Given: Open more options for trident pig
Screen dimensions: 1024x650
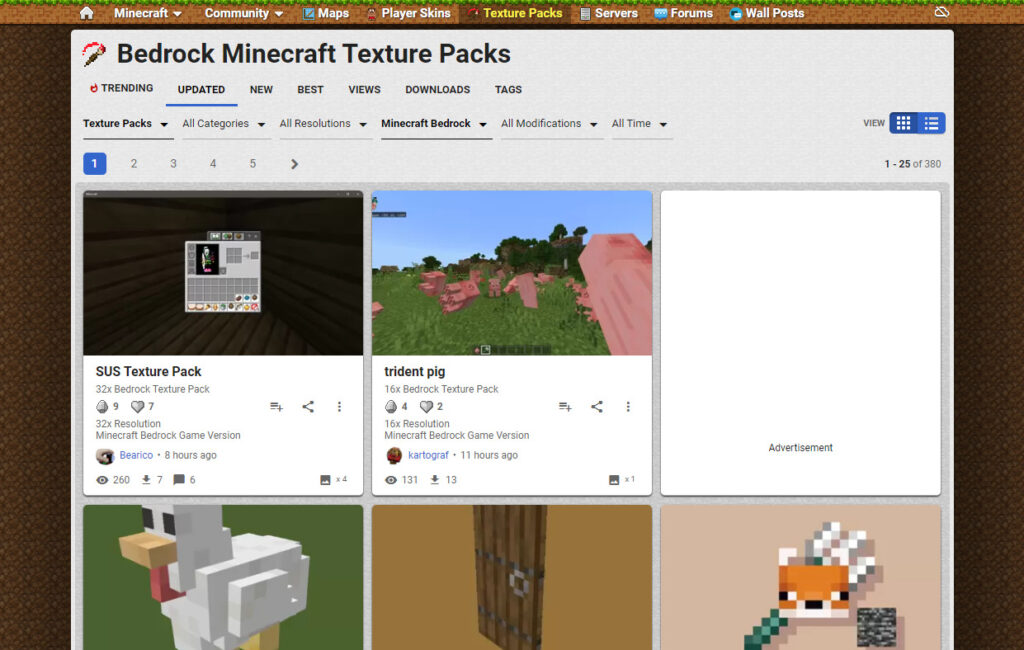Looking at the screenshot, I should click(x=628, y=407).
